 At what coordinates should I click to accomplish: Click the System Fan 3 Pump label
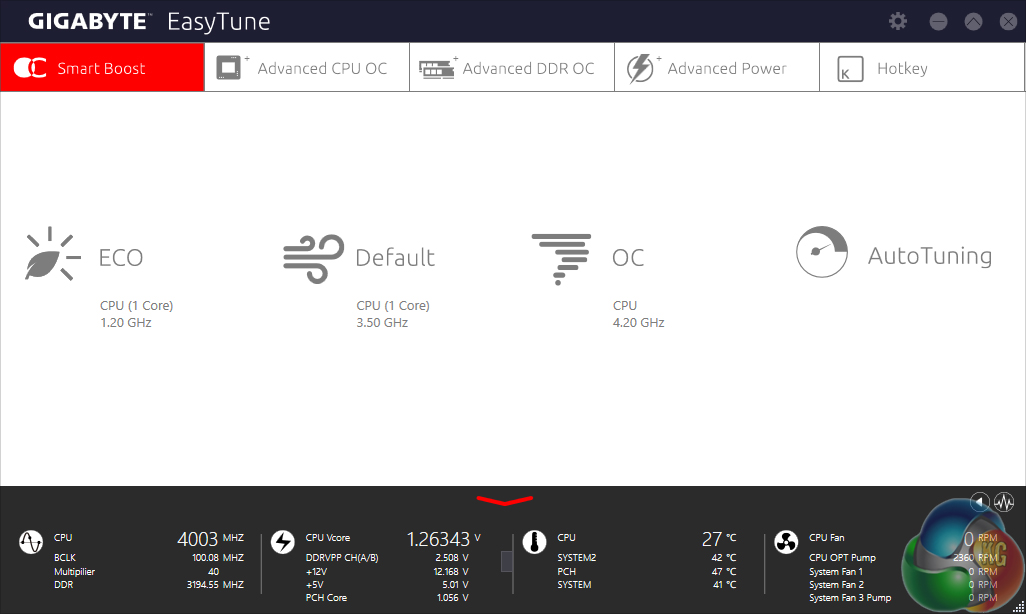point(850,598)
